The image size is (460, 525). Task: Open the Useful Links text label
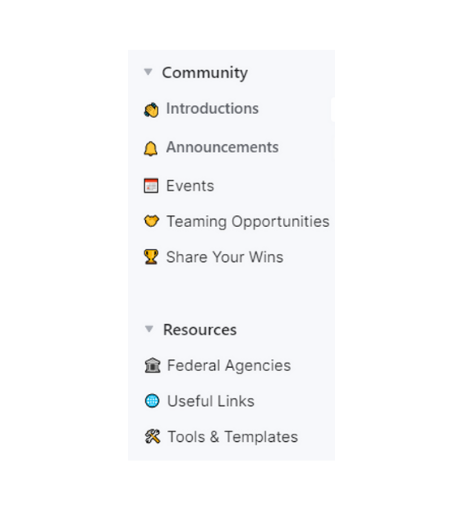pyautogui.click(x=211, y=401)
